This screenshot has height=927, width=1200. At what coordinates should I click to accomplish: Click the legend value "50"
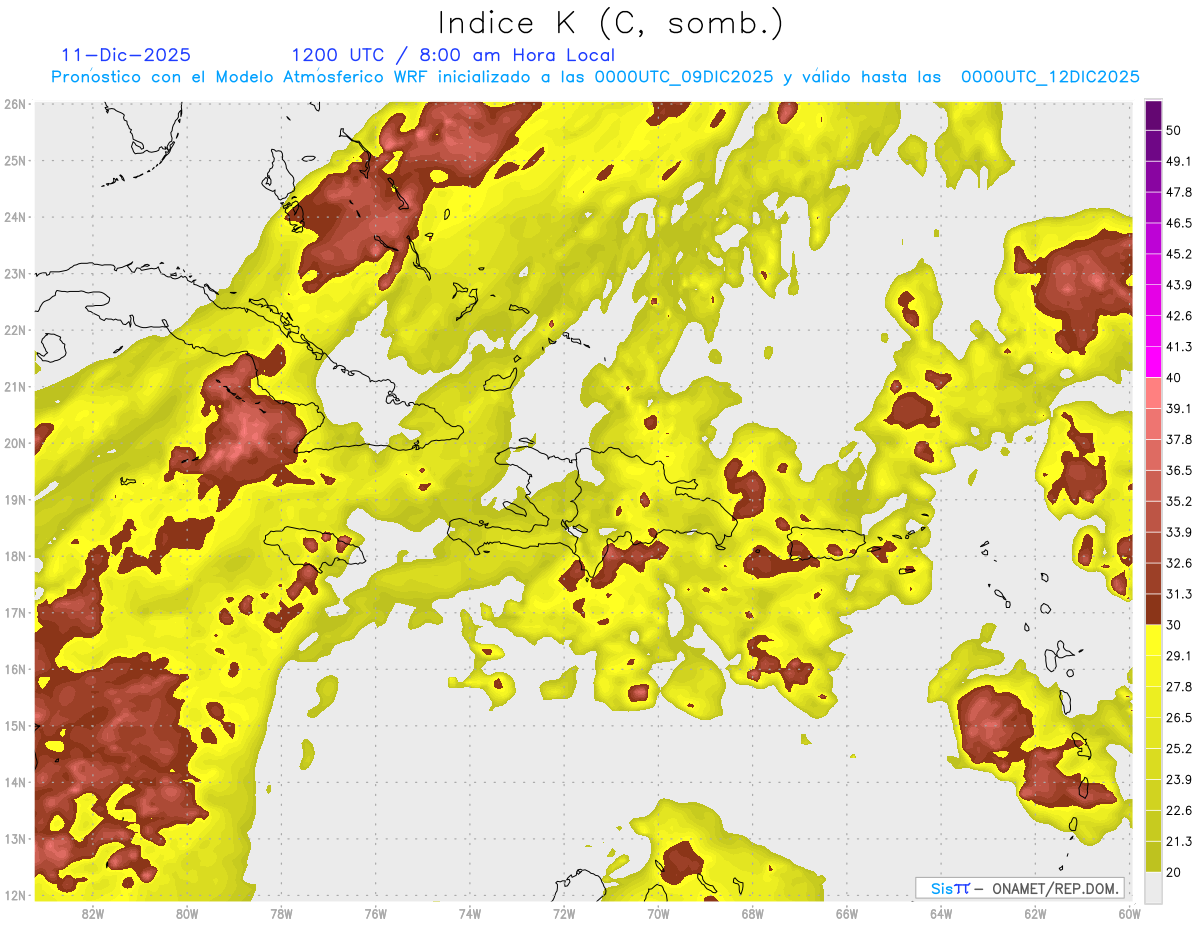1174,131
